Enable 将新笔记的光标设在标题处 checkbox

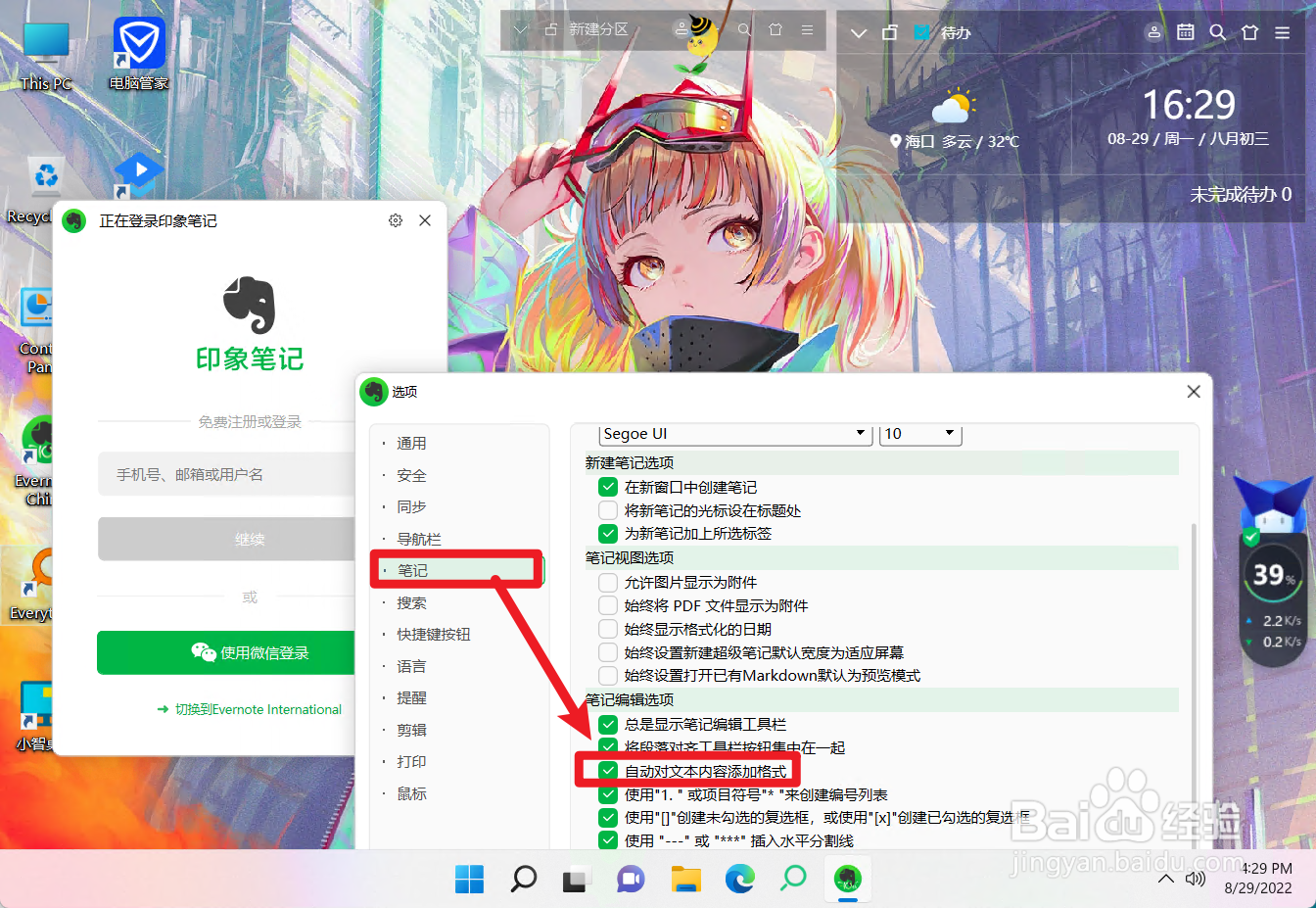[x=608, y=510]
